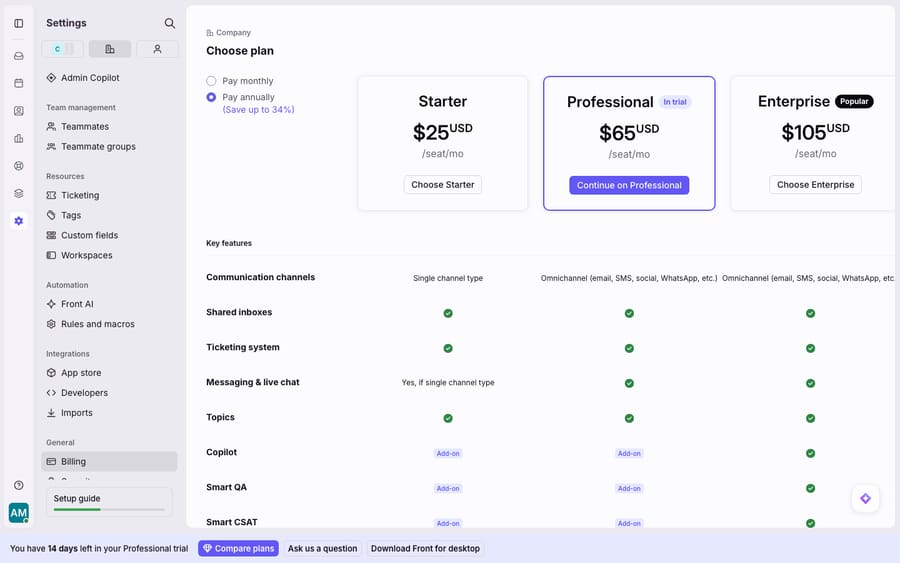900x563 pixels.
Task: Click "Key features" heading
Action: (x=229, y=243)
